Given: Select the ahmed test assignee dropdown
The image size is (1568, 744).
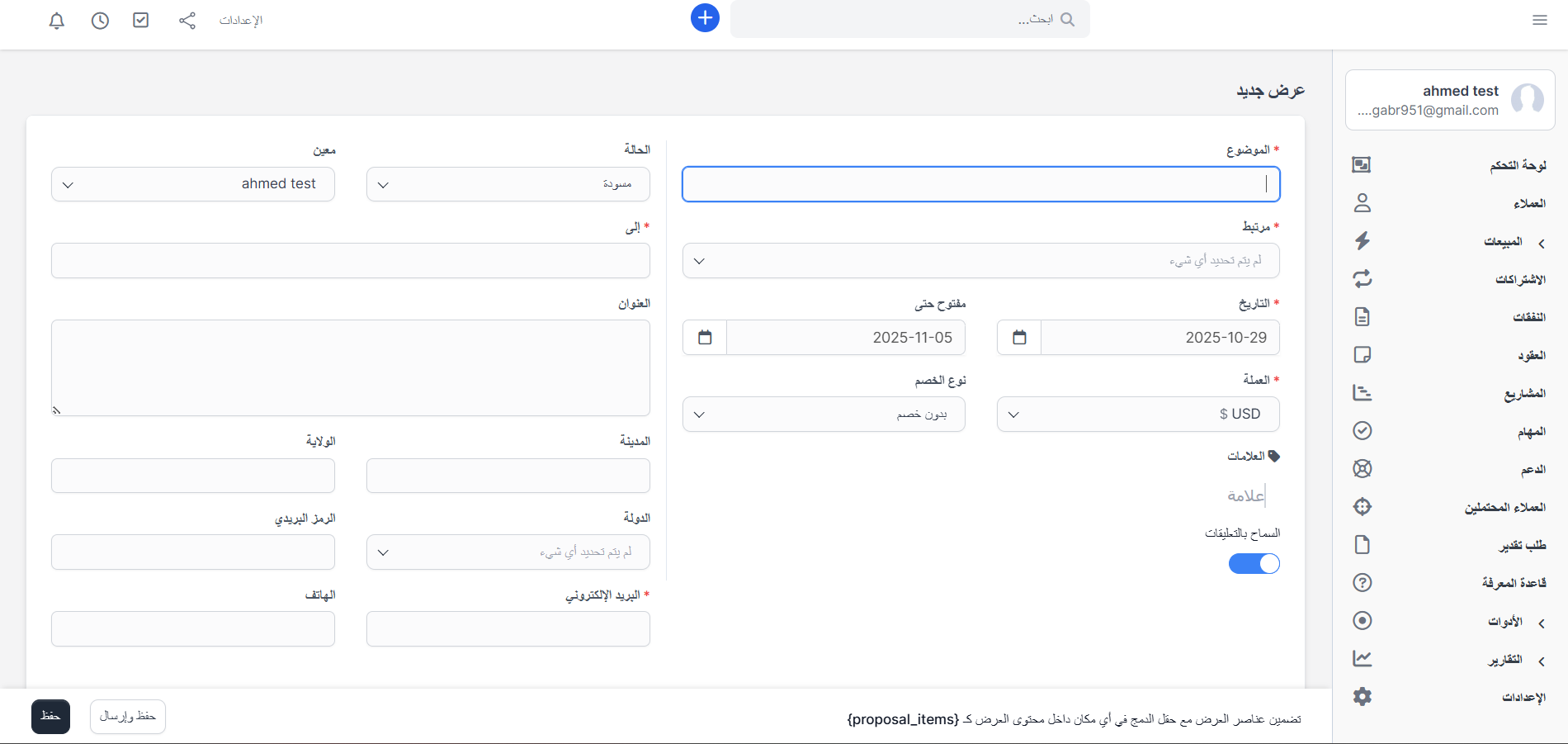Looking at the screenshot, I should (193, 184).
